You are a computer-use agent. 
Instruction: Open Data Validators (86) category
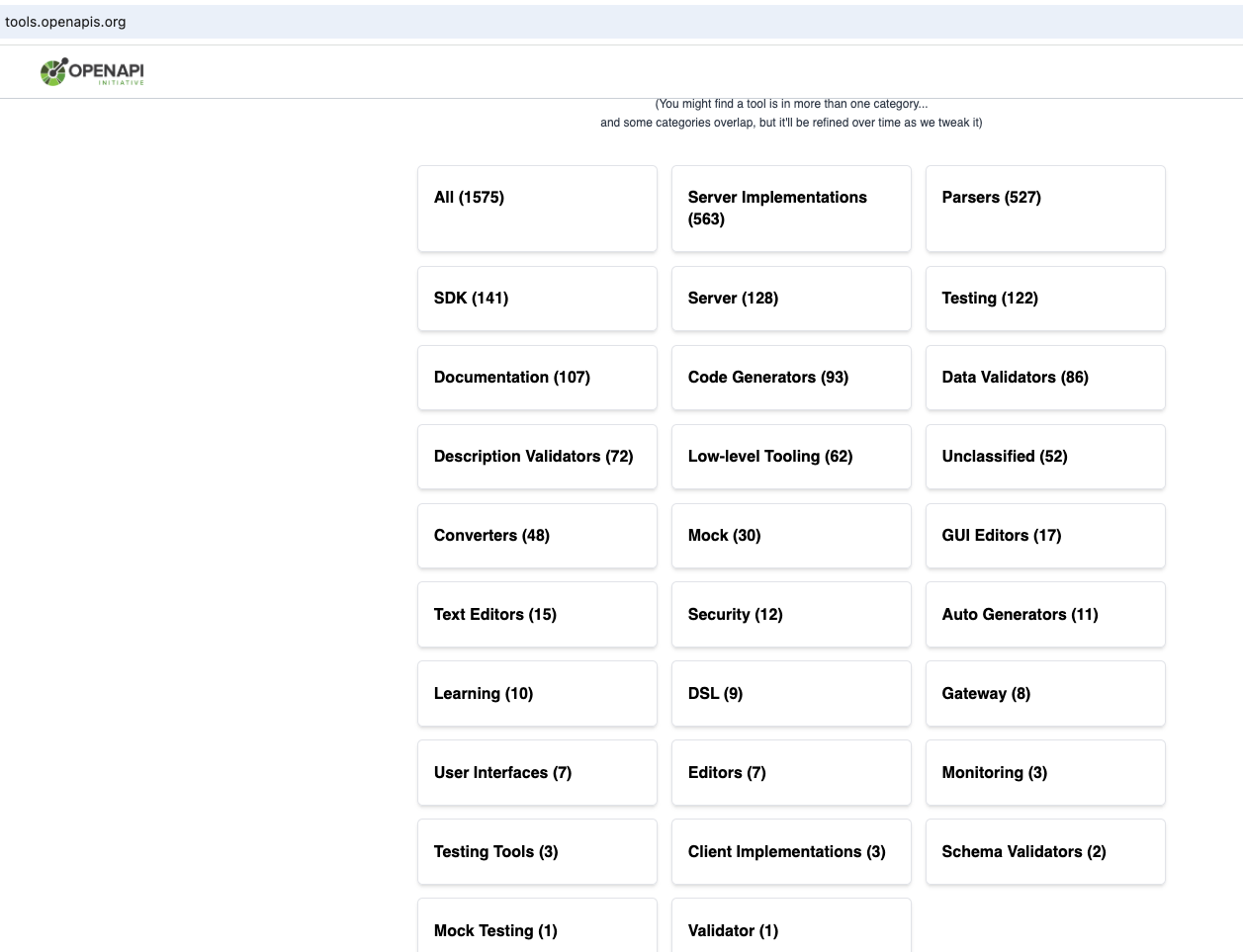(x=1045, y=378)
